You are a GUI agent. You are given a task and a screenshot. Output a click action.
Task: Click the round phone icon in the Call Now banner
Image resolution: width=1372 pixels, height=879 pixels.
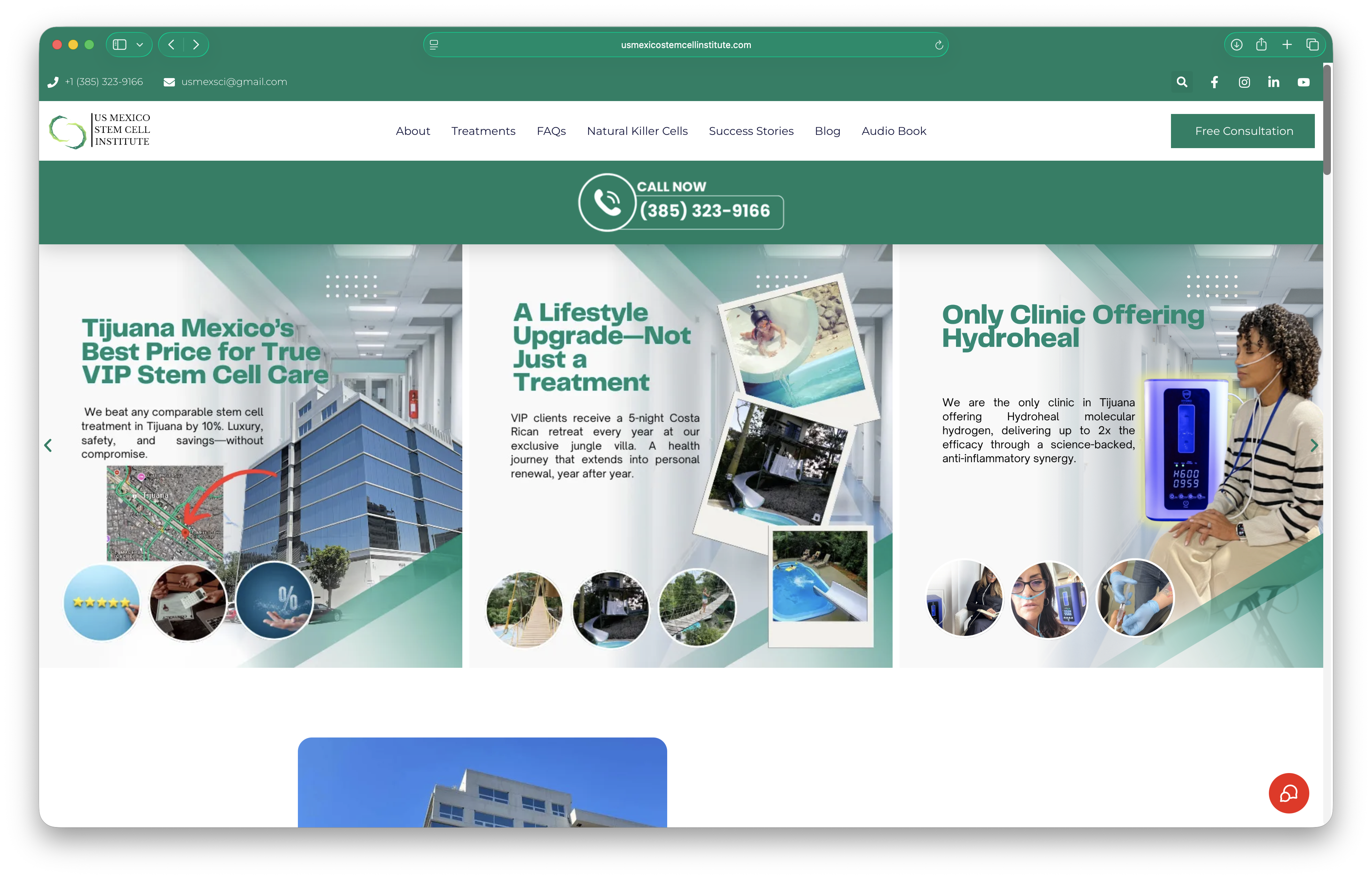click(607, 202)
